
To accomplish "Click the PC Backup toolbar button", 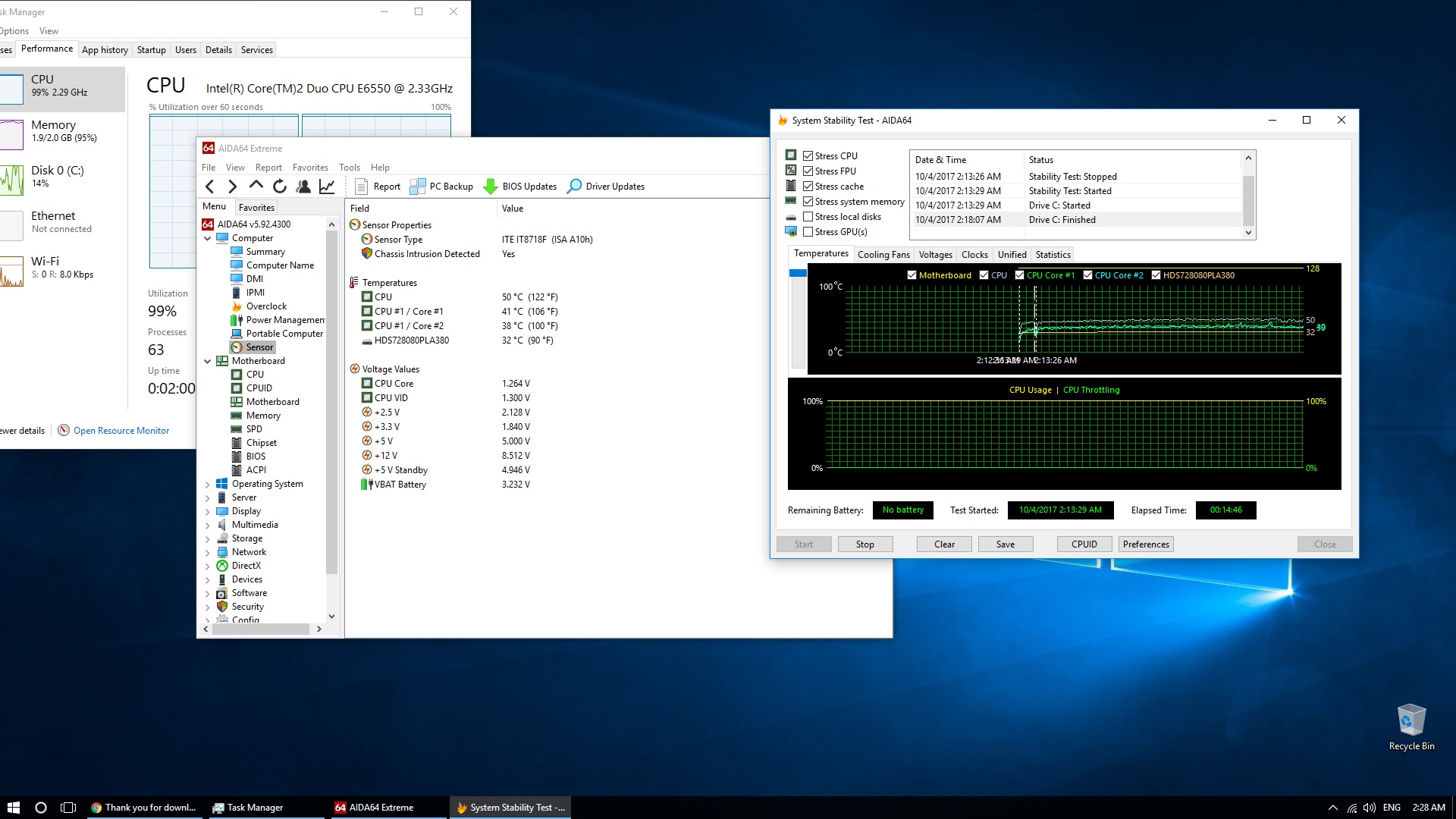I will (441, 187).
